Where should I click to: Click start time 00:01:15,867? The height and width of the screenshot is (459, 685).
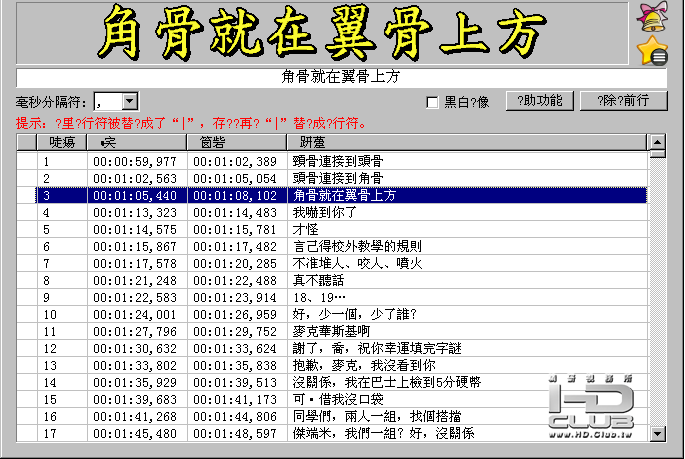(x=135, y=247)
